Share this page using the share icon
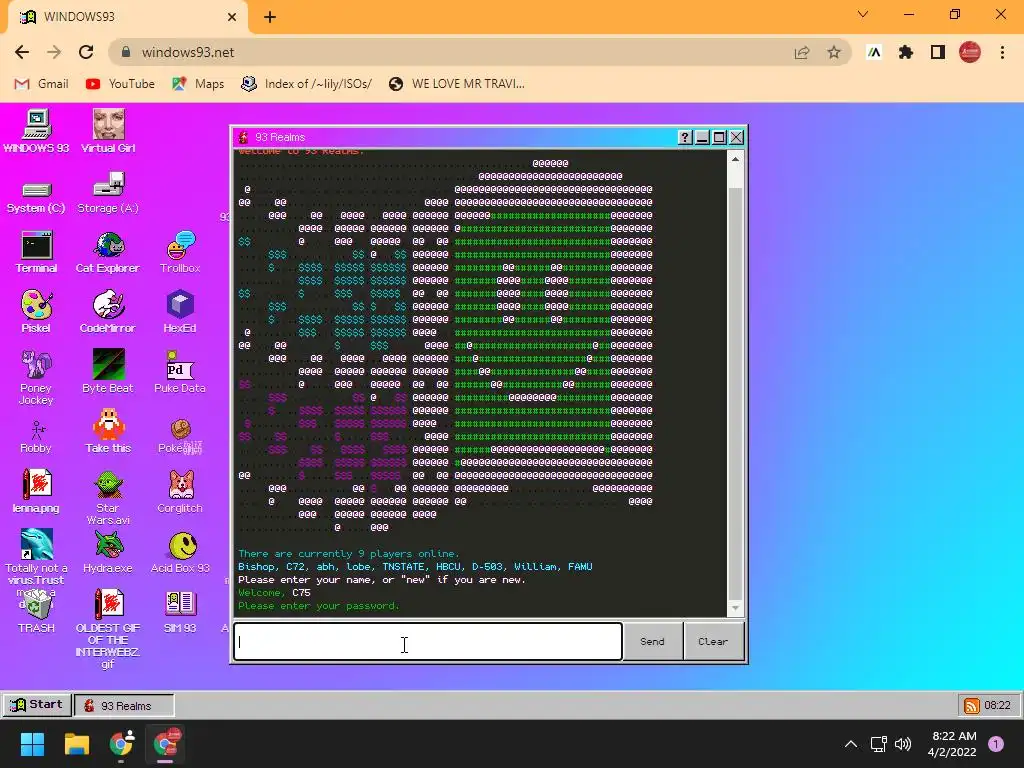The height and width of the screenshot is (768, 1024). [802, 52]
